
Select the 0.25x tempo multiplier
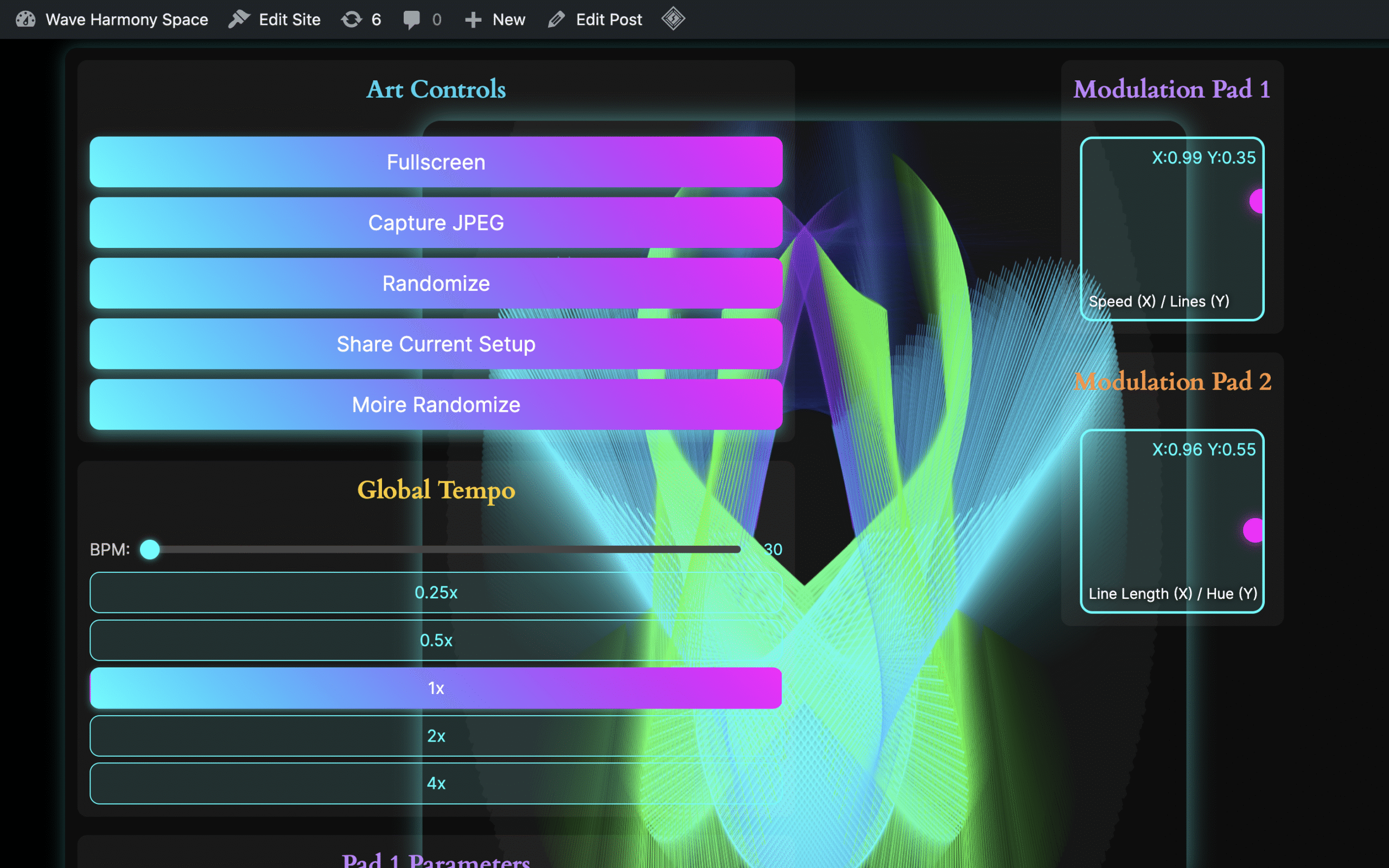tap(436, 592)
